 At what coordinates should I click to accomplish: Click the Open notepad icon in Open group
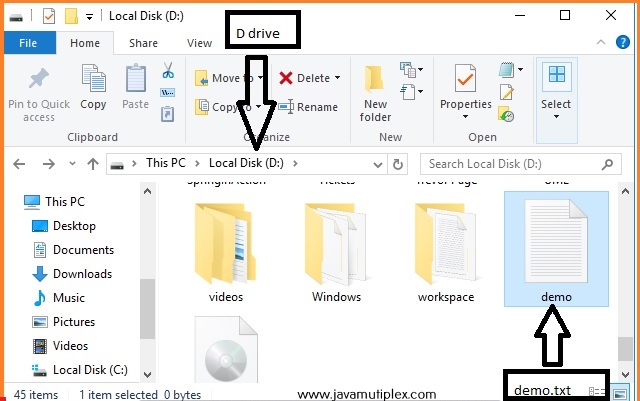point(506,69)
